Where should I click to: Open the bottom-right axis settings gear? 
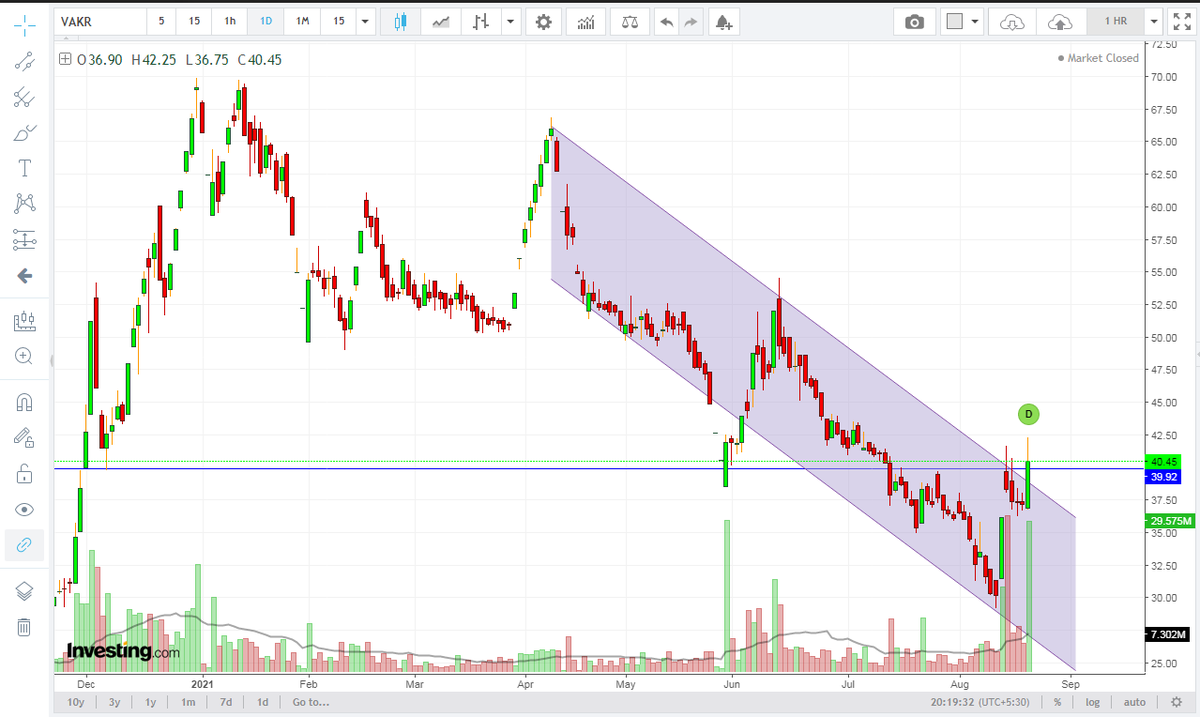point(1175,701)
